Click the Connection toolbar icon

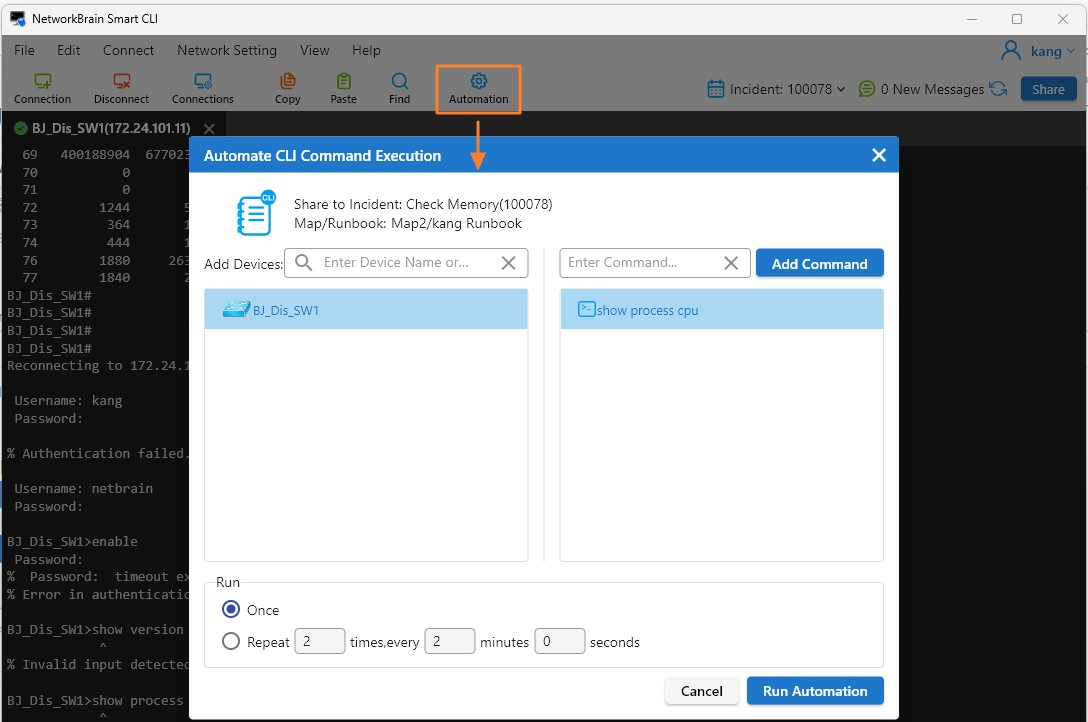coord(42,82)
